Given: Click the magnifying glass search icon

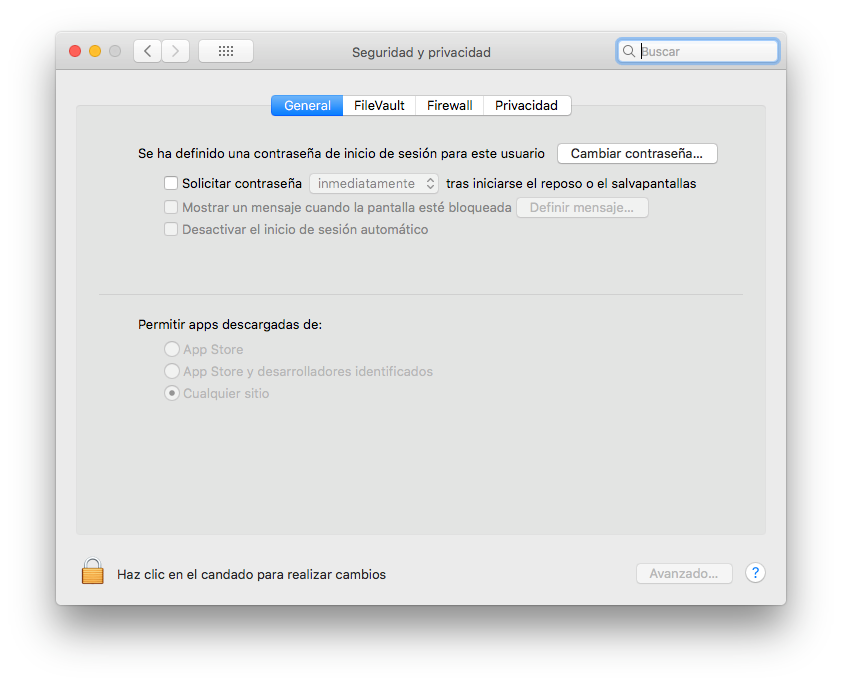Looking at the screenshot, I should coord(628,52).
